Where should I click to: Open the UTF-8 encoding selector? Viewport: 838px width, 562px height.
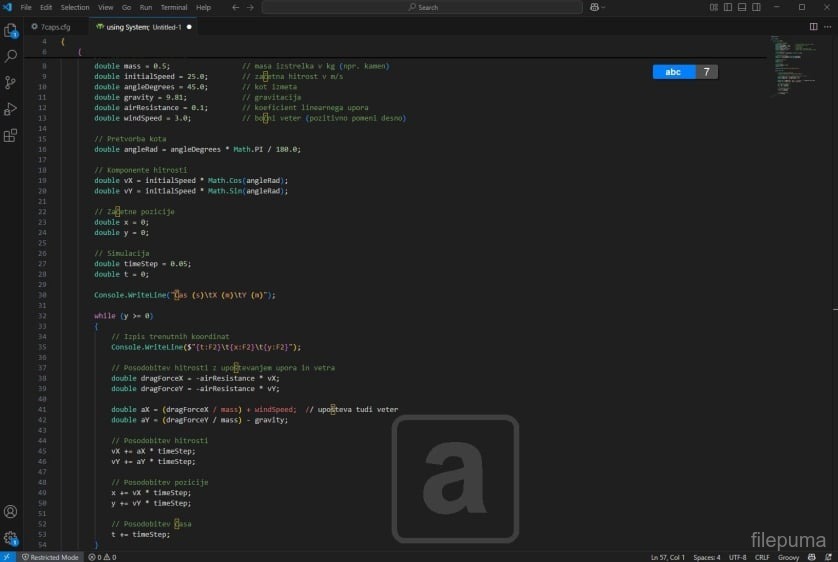coord(738,557)
